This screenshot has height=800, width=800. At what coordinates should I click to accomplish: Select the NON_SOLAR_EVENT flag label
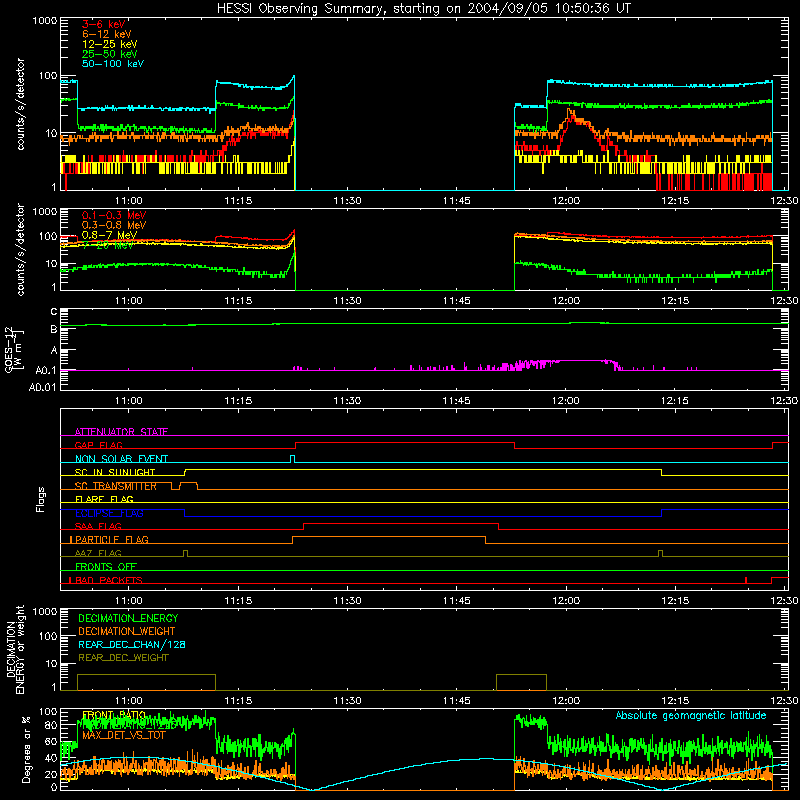[121, 459]
